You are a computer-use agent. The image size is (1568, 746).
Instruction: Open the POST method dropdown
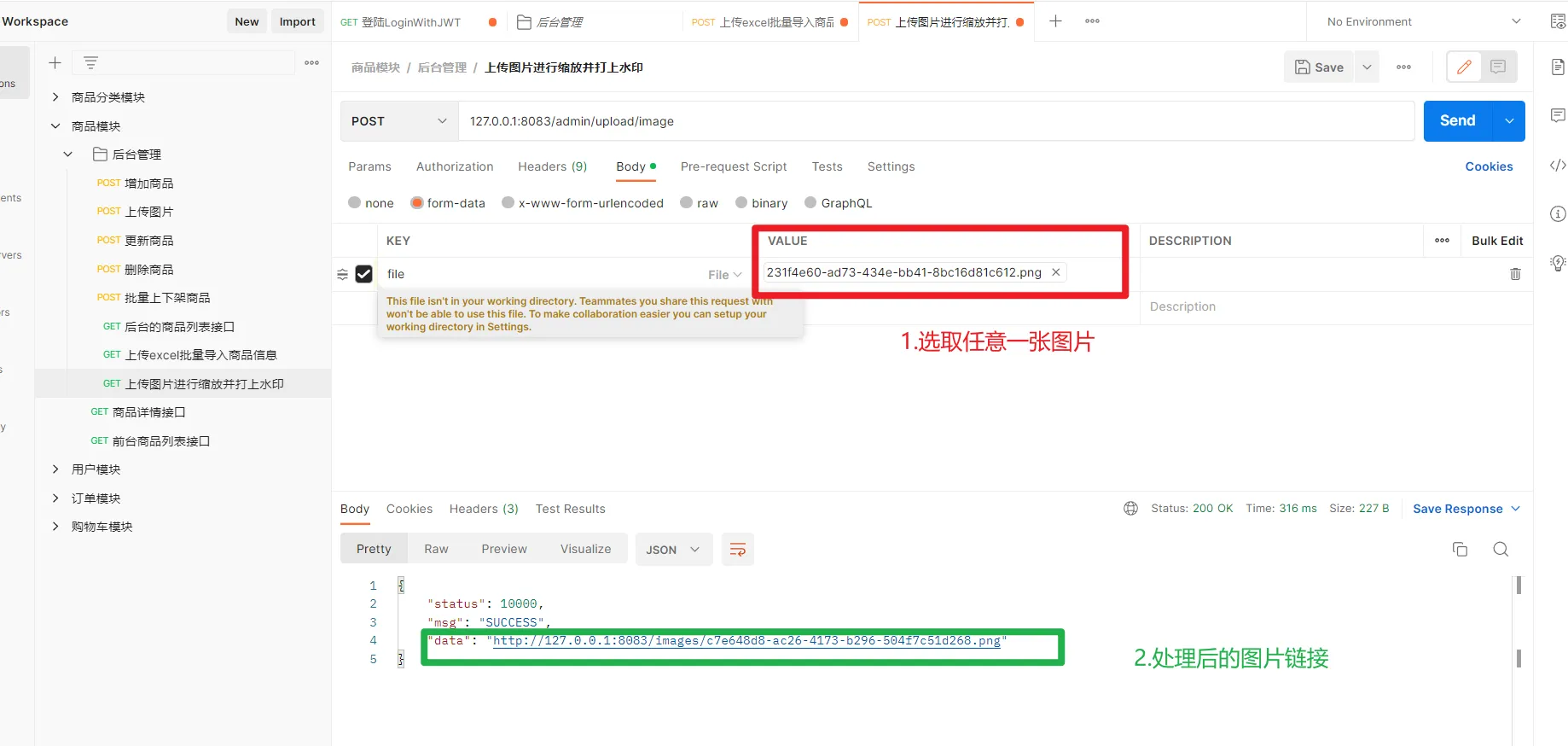399,121
